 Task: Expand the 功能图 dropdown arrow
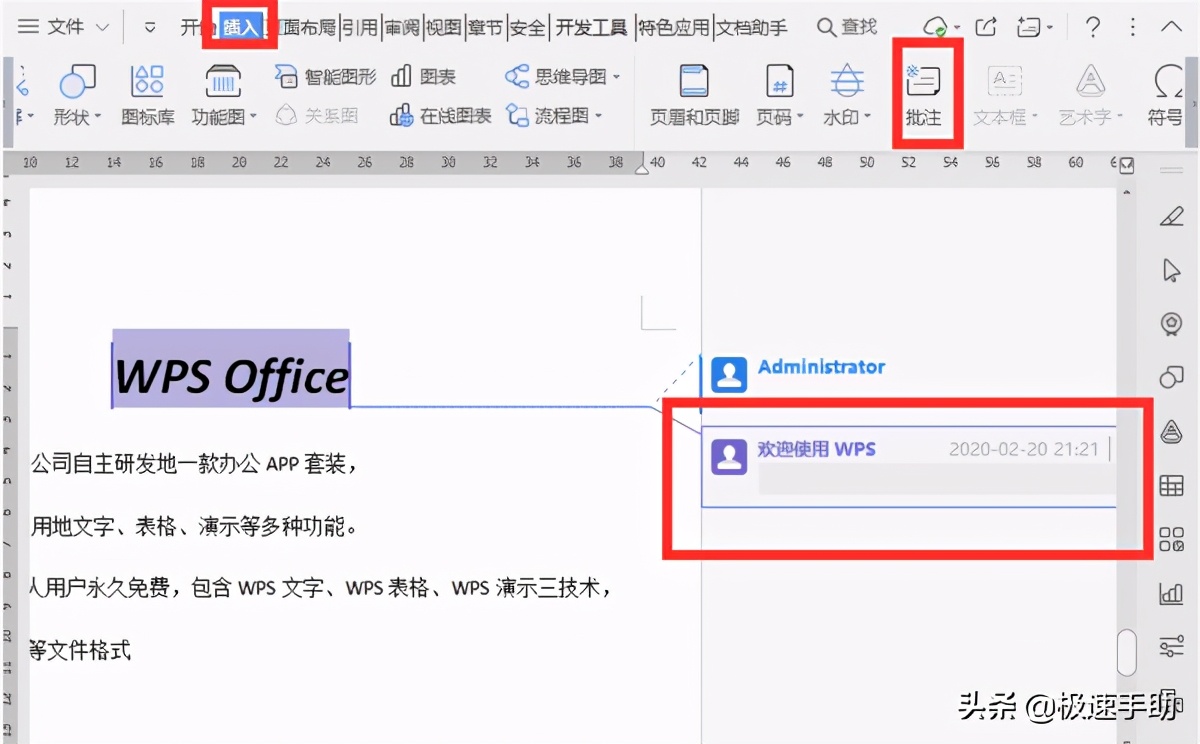tap(254, 117)
